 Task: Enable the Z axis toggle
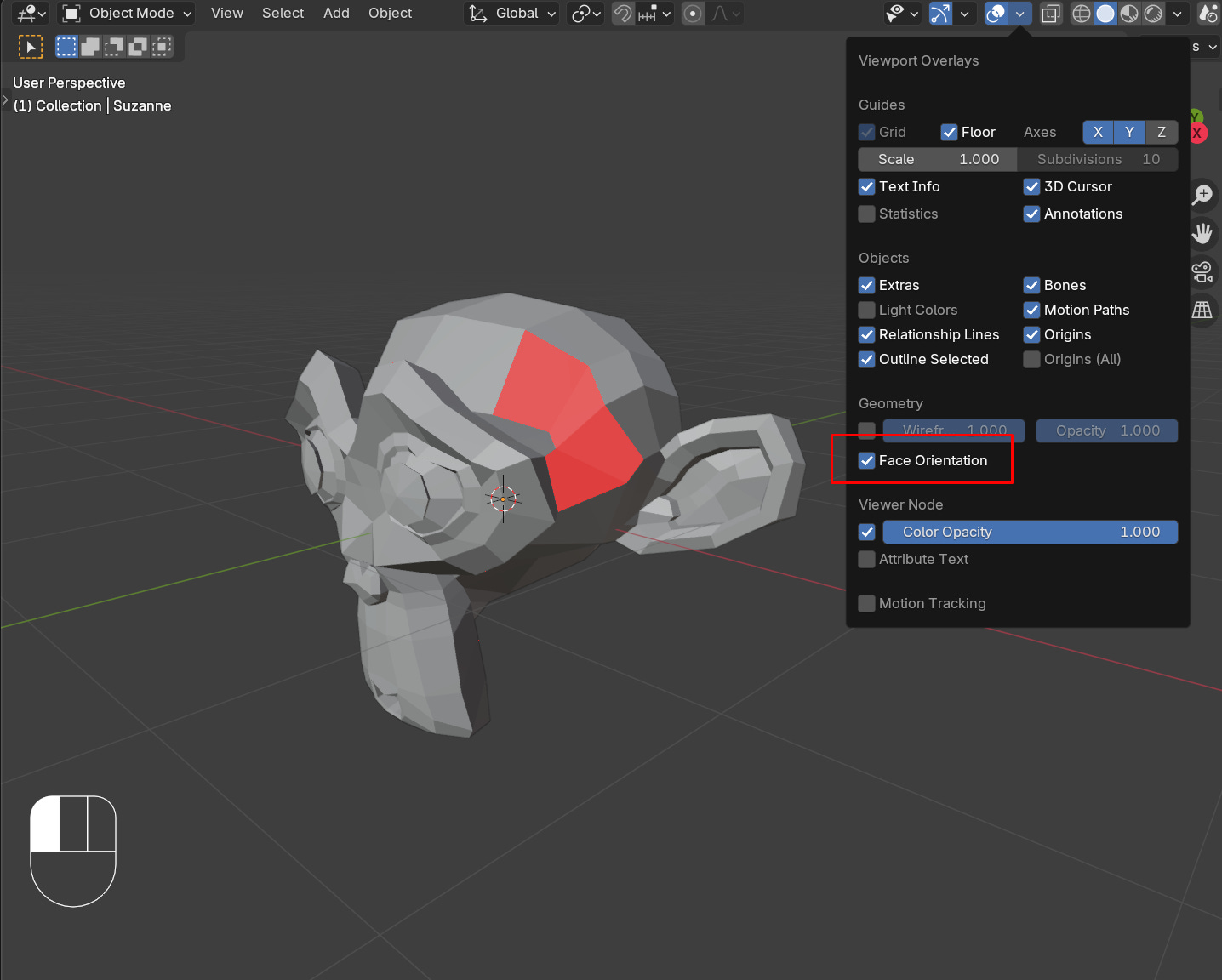point(1161,132)
